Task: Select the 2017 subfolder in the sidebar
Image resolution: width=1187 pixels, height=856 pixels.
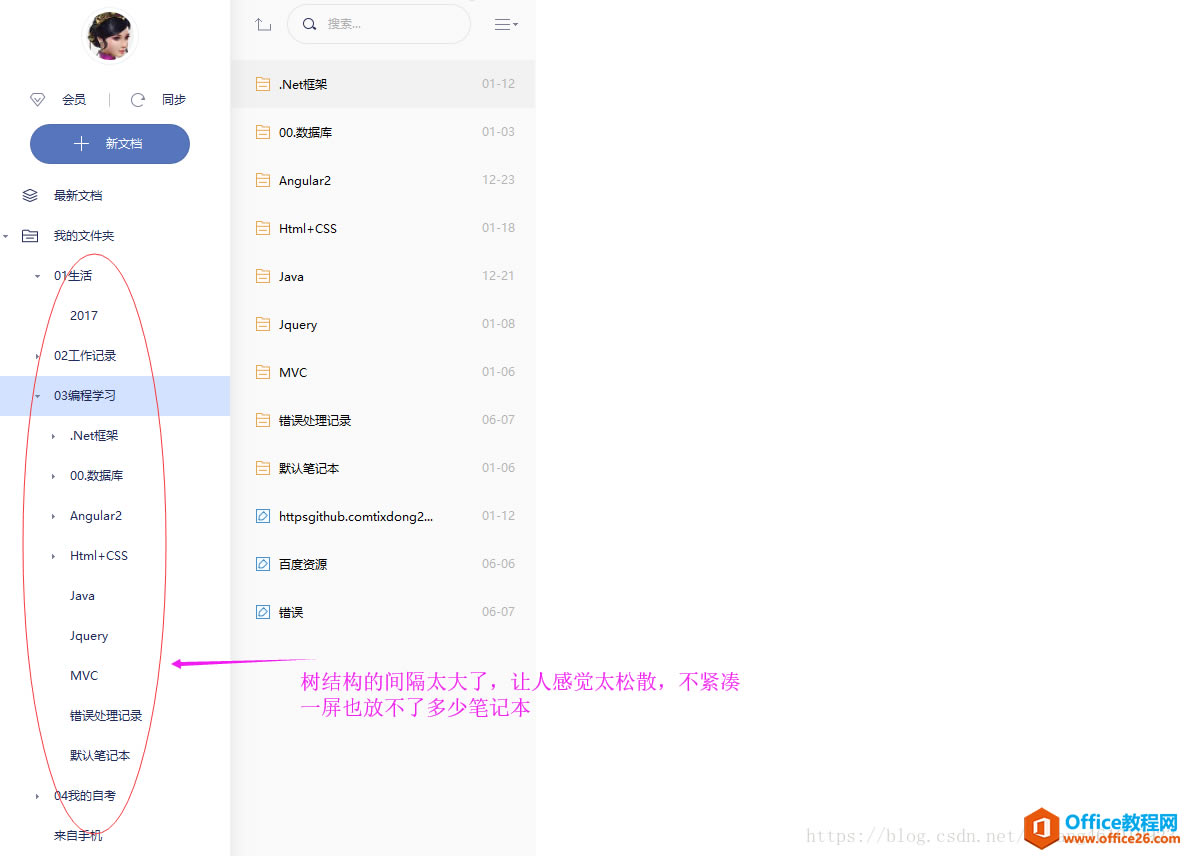Action: (x=84, y=316)
